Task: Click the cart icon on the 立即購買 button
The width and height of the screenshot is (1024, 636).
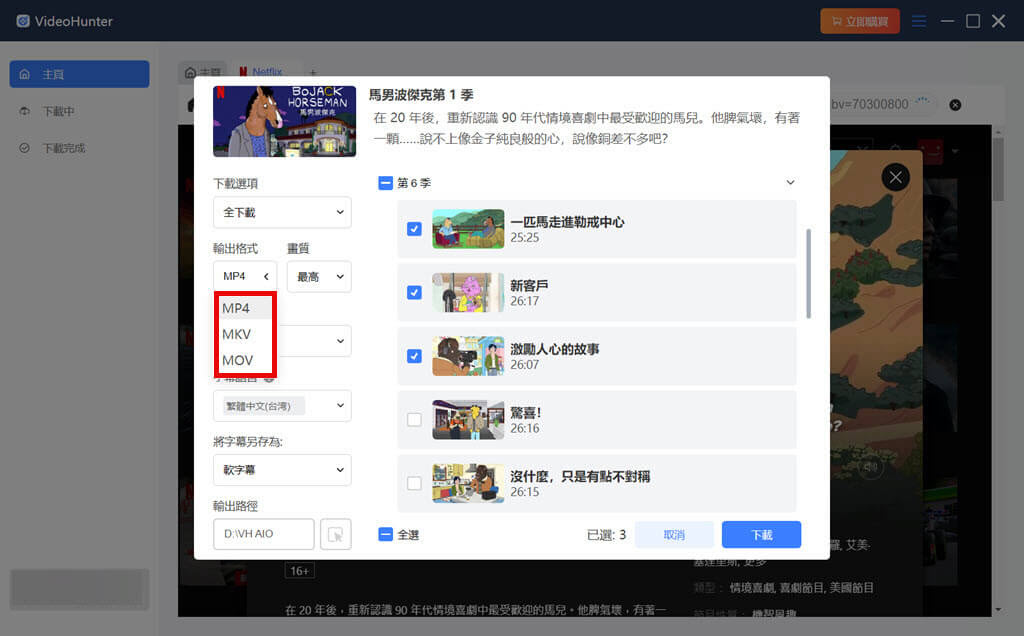Action: pos(838,20)
